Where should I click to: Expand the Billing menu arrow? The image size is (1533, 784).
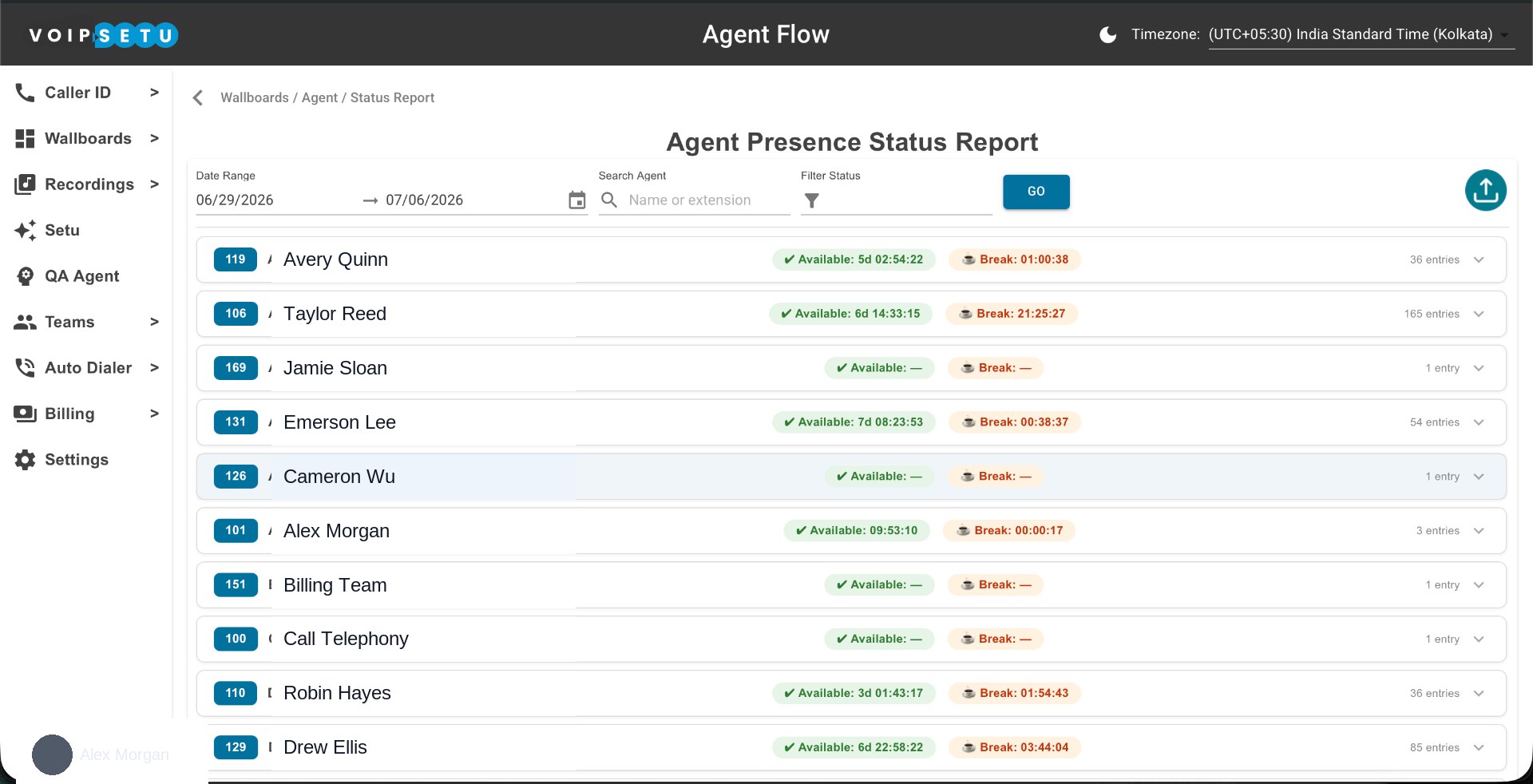(154, 414)
